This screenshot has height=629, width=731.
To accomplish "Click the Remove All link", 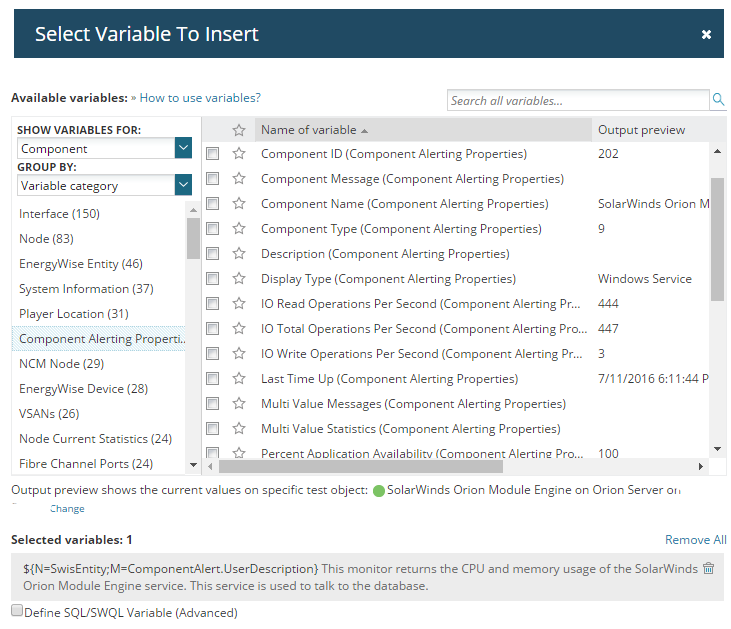I will 695,540.
